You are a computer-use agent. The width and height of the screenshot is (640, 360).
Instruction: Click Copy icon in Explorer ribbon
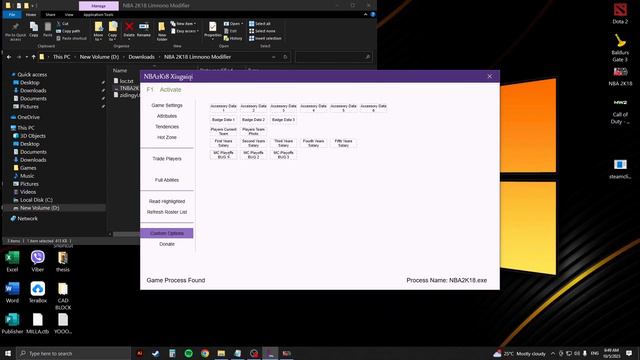pos(34,30)
